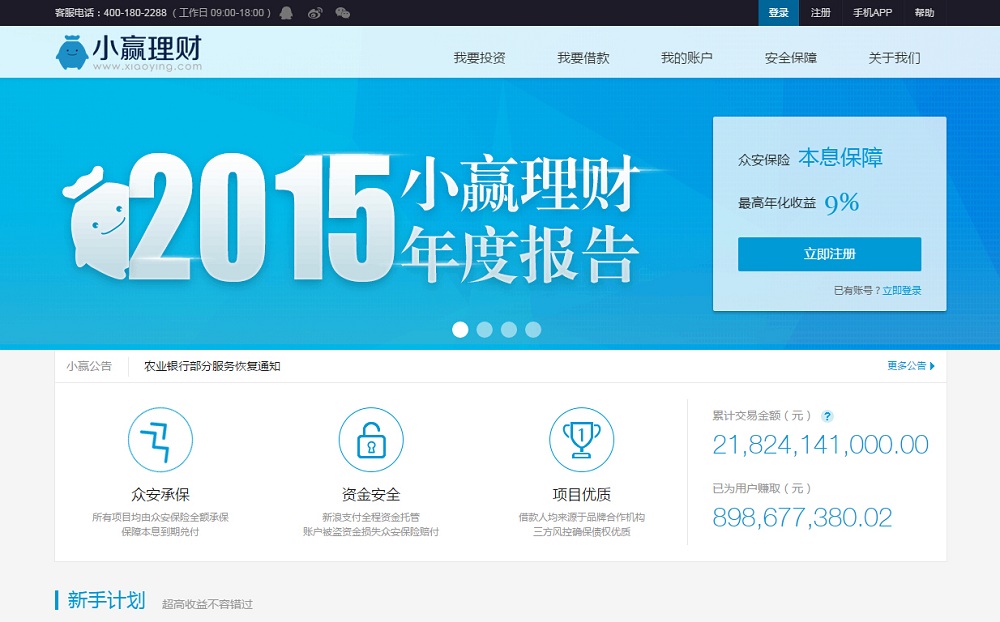Click the 小赢理财 logo mascot

tap(71, 52)
